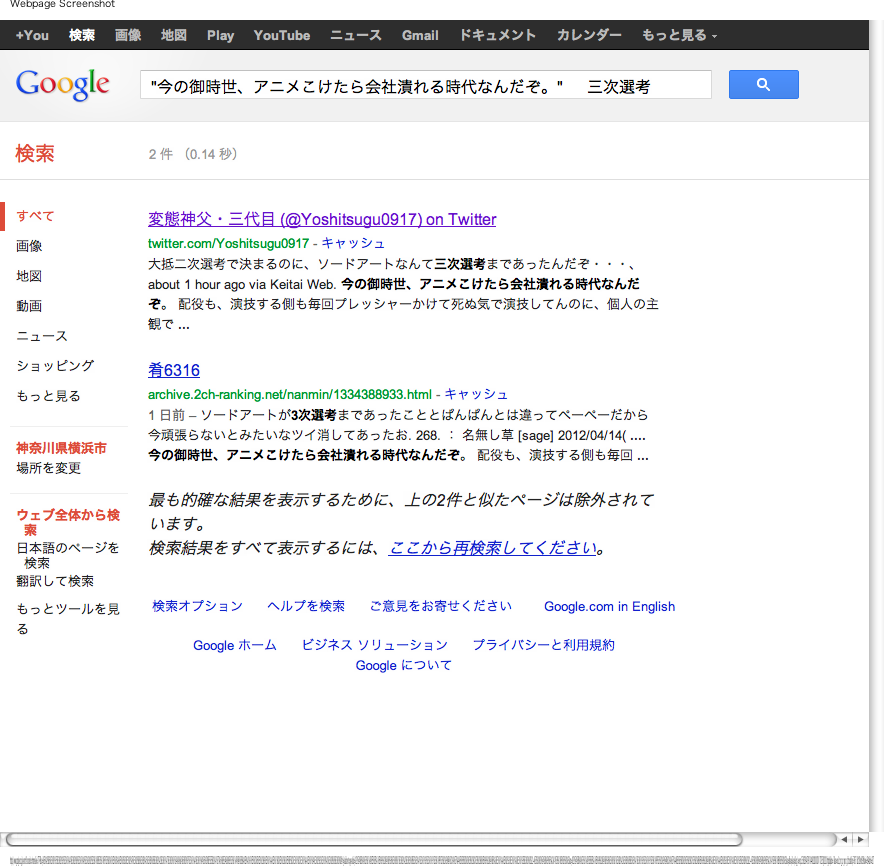This screenshot has height=867, width=884.
Task: Click the scrollbar right arrow
Action: tap(860, 839)
